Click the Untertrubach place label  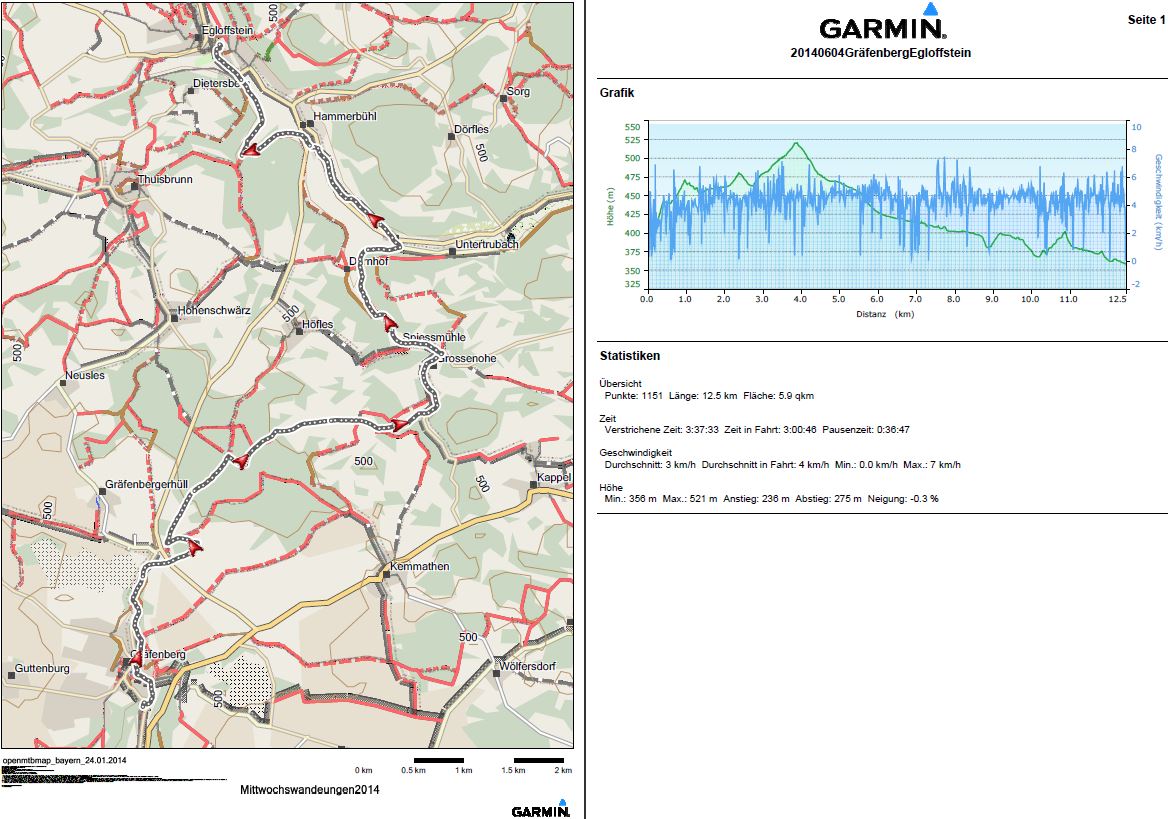[x=487, y=244]
